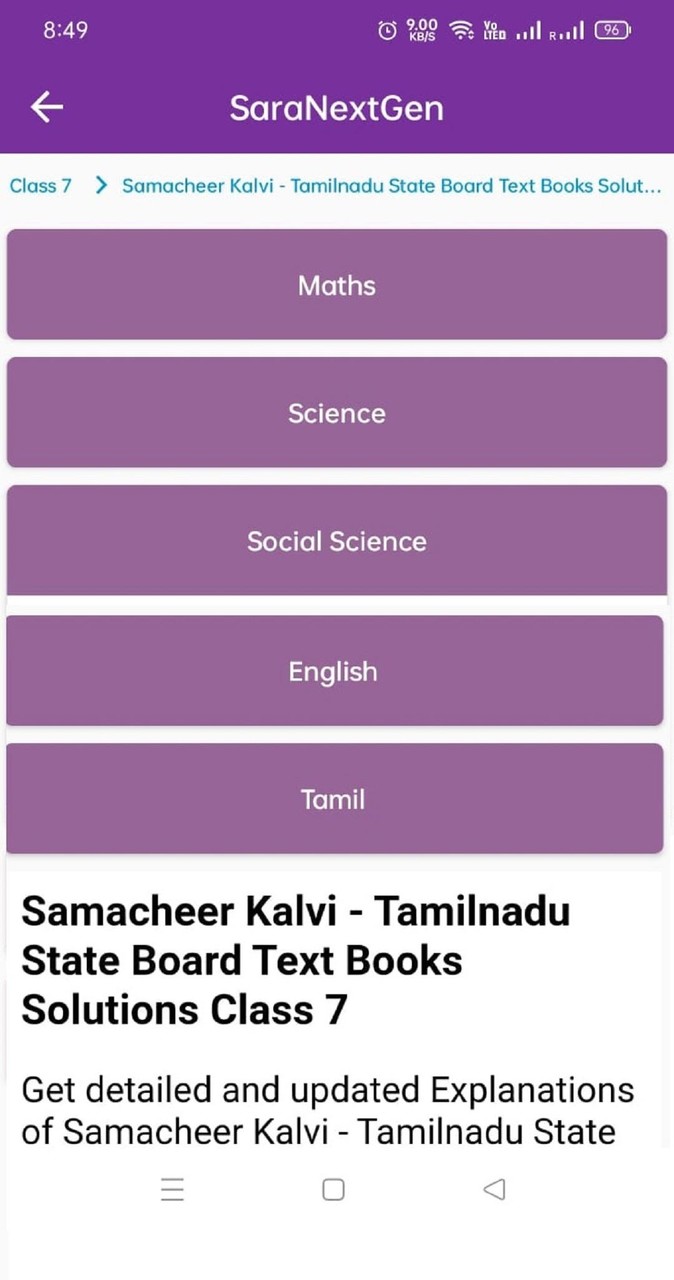Click the SaraNextGen app title

pyautogui.click(x=336, y=108)
